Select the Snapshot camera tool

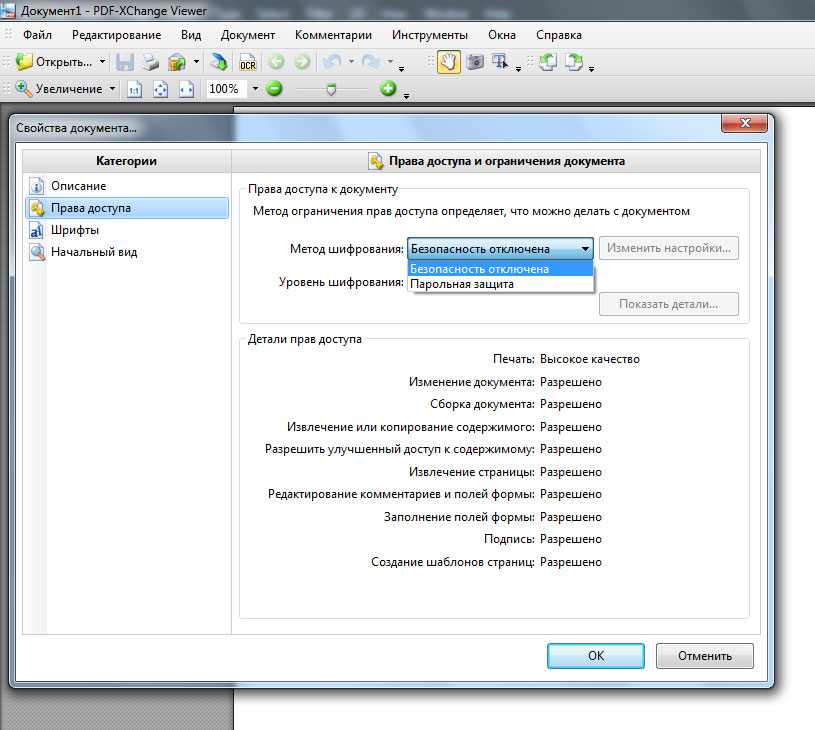(x=475, y=62)
